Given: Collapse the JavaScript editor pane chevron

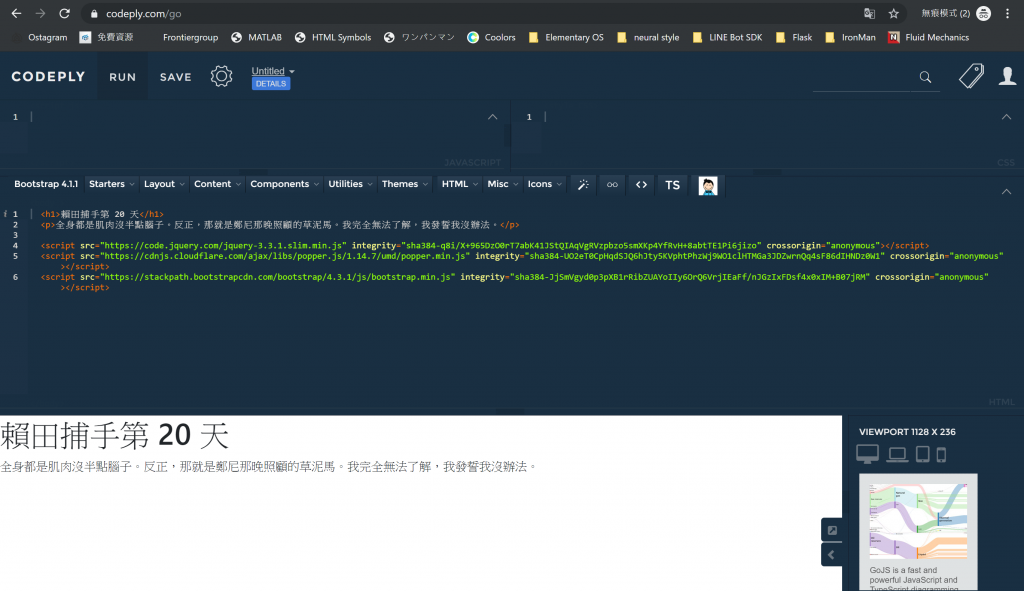Looking at the screenshot, I should coord(492,117).
